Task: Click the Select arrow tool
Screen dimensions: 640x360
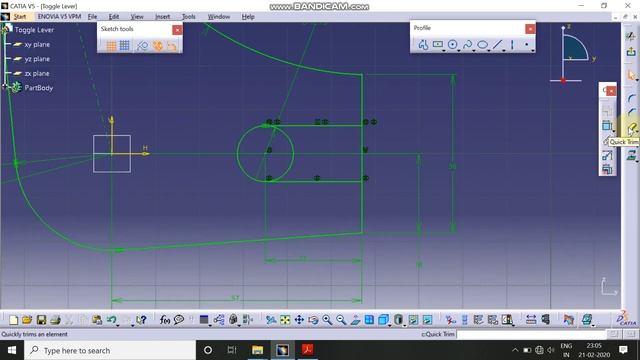Action: click(x=631, y=75)
